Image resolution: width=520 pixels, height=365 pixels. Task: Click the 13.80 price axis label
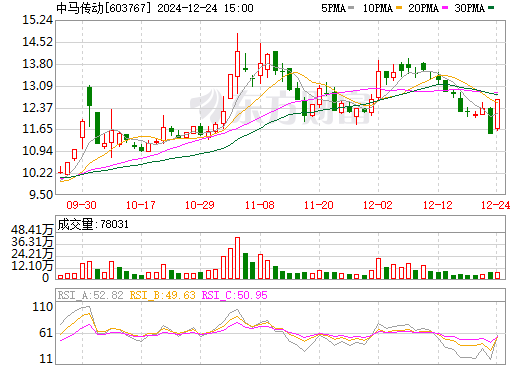pyautogui.click(x=38, y=64)
